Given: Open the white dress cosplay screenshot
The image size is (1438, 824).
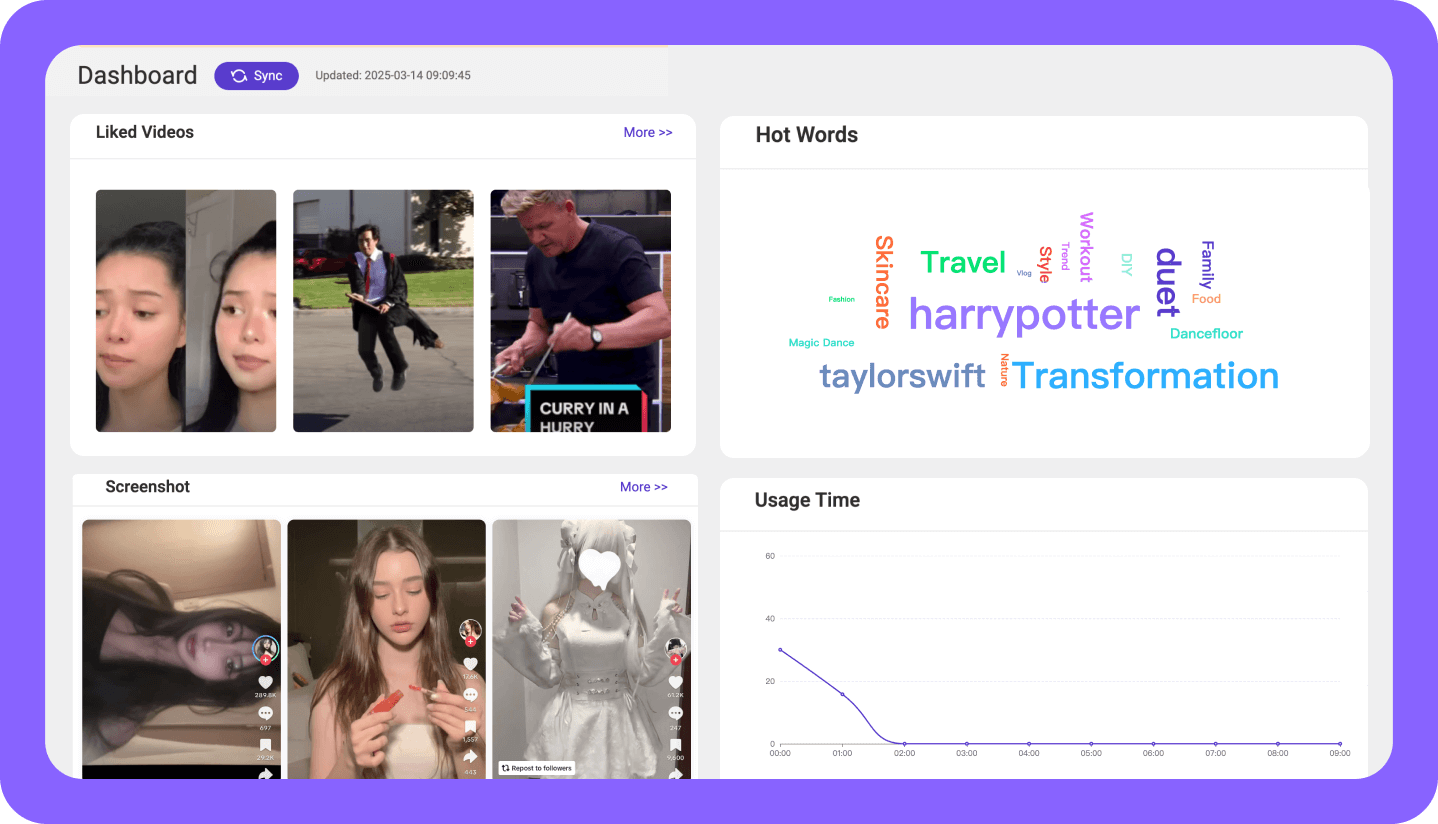Looking at the screenshot, I should [592, 649].
